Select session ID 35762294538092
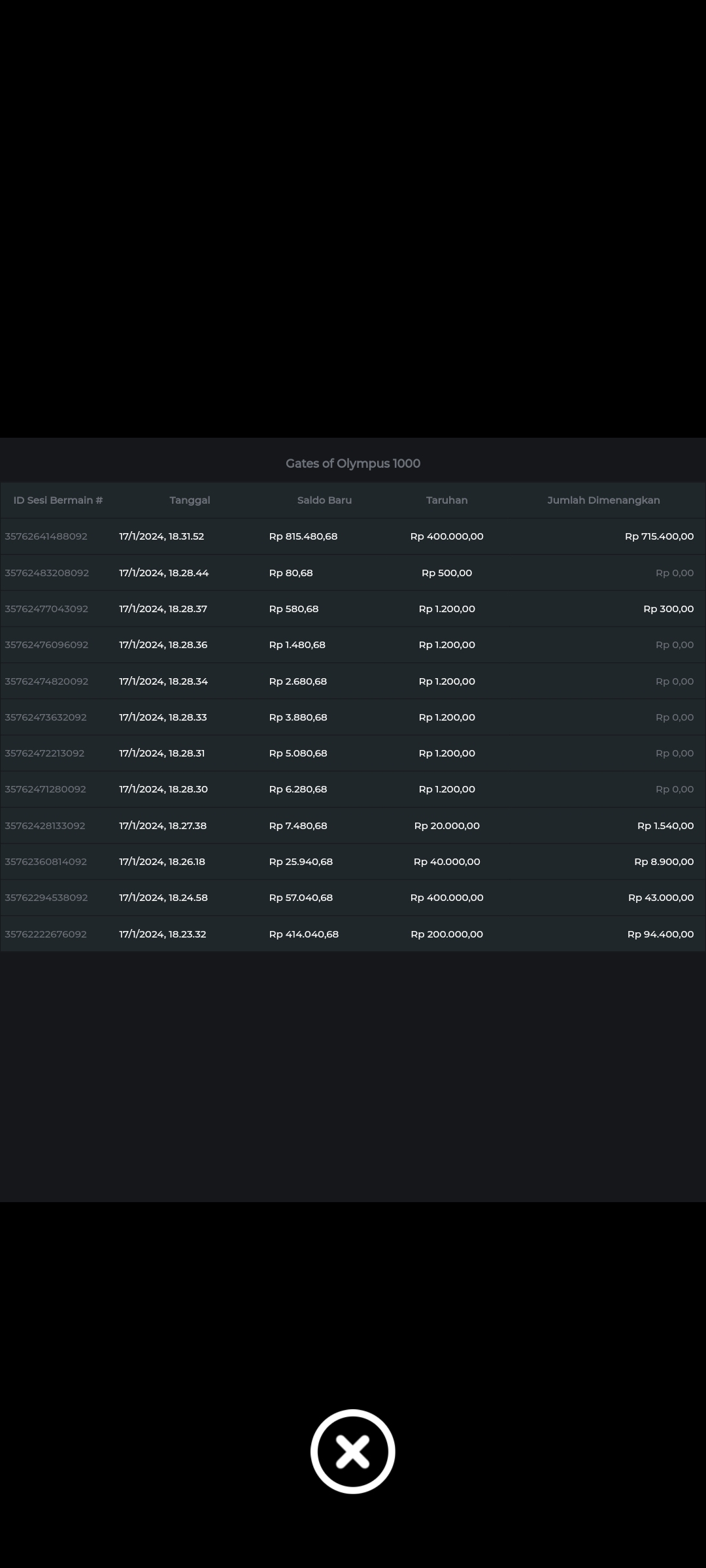Image resolution: width=706 pixels, height=1568 pixels. [x=46, y=898]
